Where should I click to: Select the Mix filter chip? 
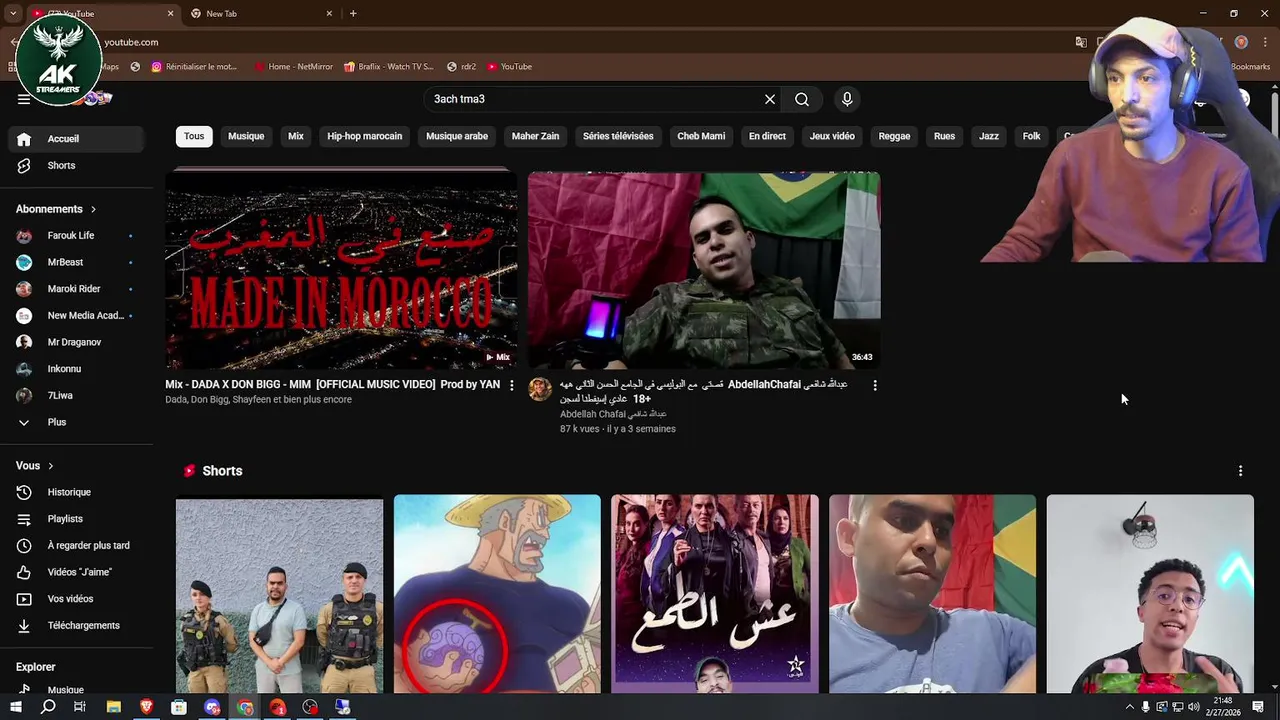point(296,136)
